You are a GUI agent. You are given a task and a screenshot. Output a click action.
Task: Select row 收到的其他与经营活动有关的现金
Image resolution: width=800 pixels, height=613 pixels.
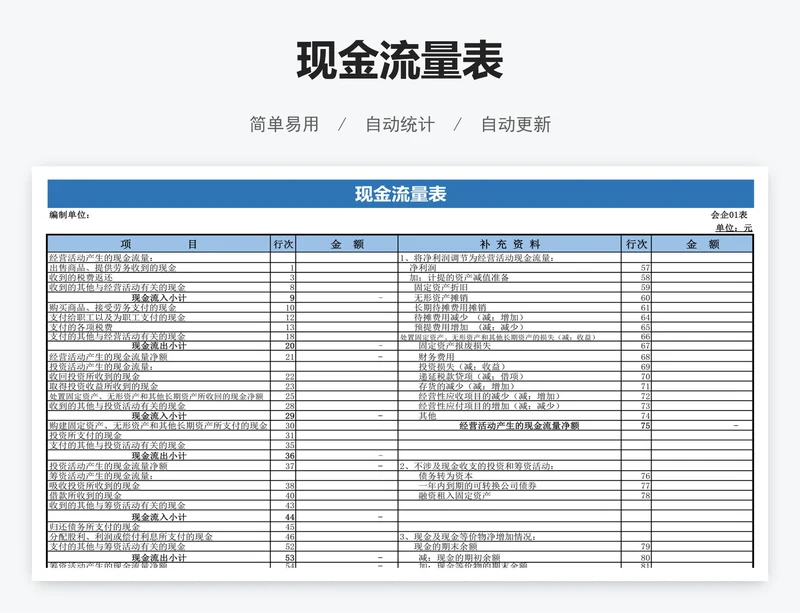(117, 287)
